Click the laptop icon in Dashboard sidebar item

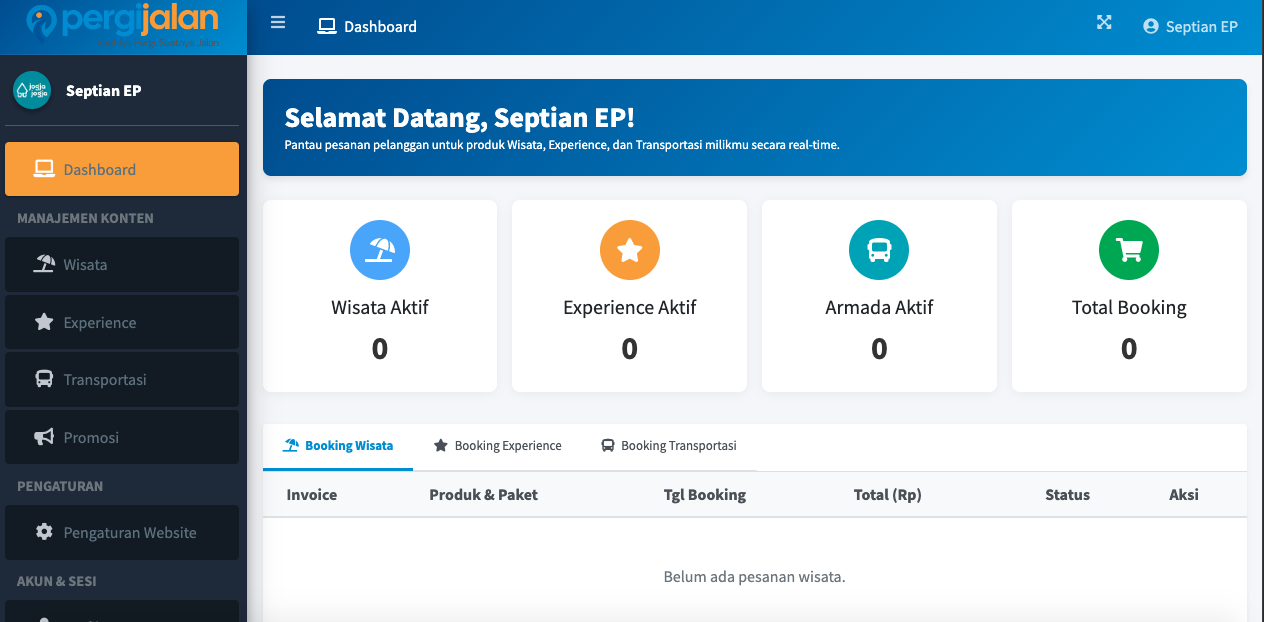44,169
